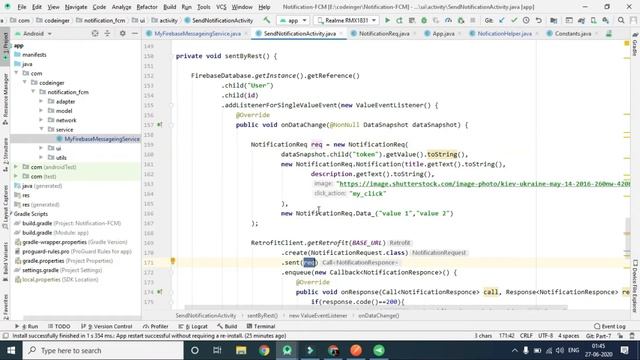Expand the adapter folder
Screen dimensions: 640x360
(x=41, y=101)
